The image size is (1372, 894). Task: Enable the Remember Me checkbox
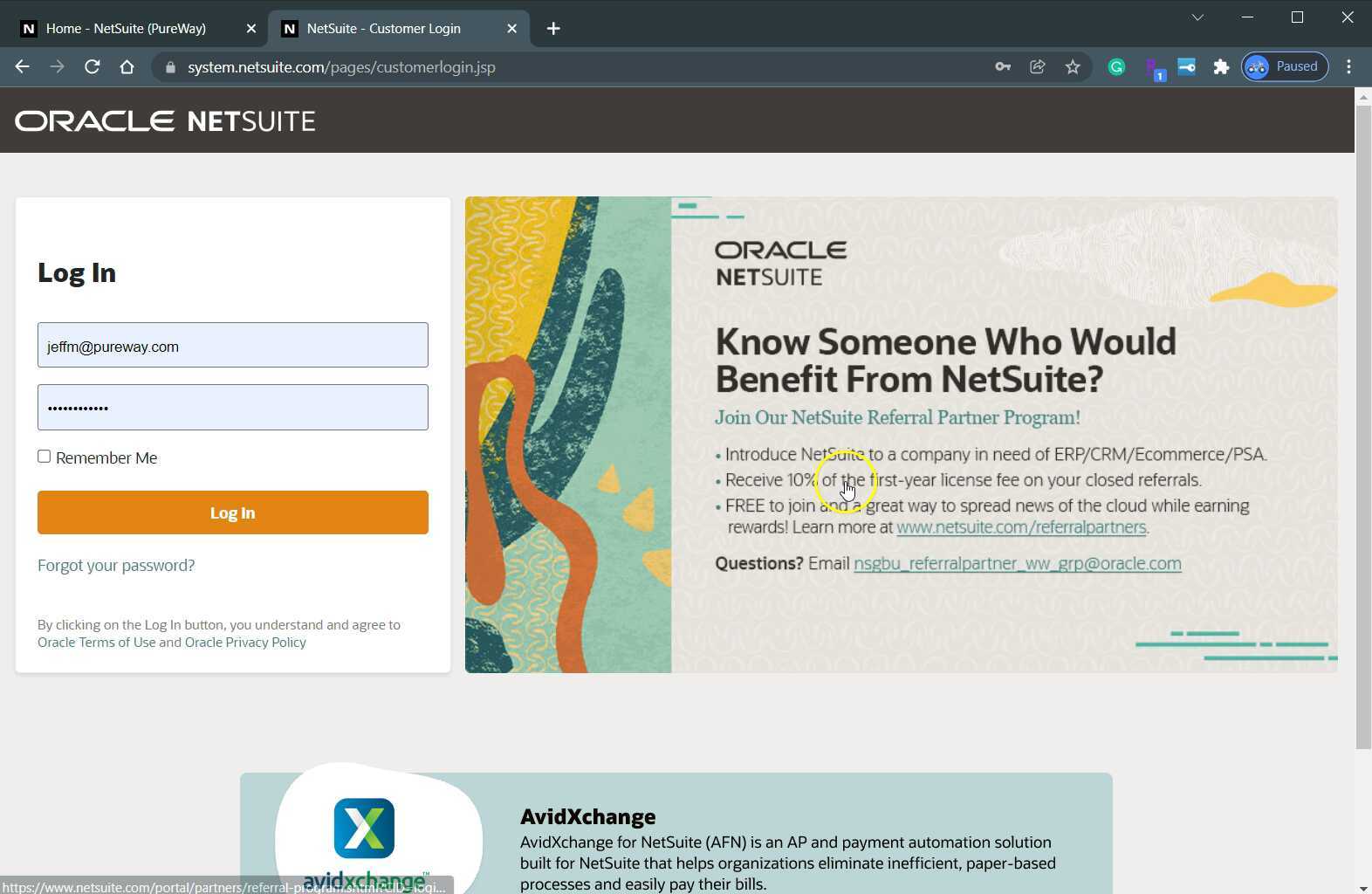[x=44, y=457]
